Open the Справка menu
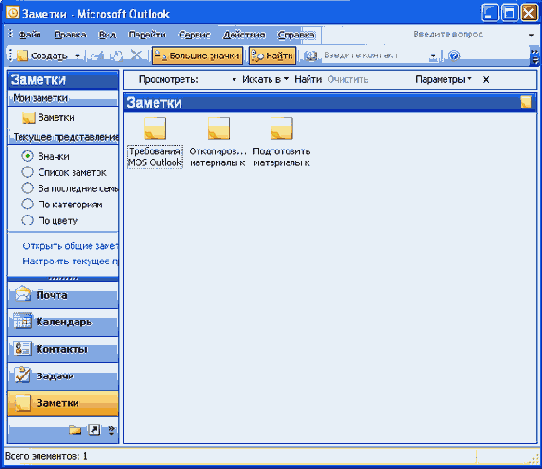The image size is (542, 469). point(296,34)
